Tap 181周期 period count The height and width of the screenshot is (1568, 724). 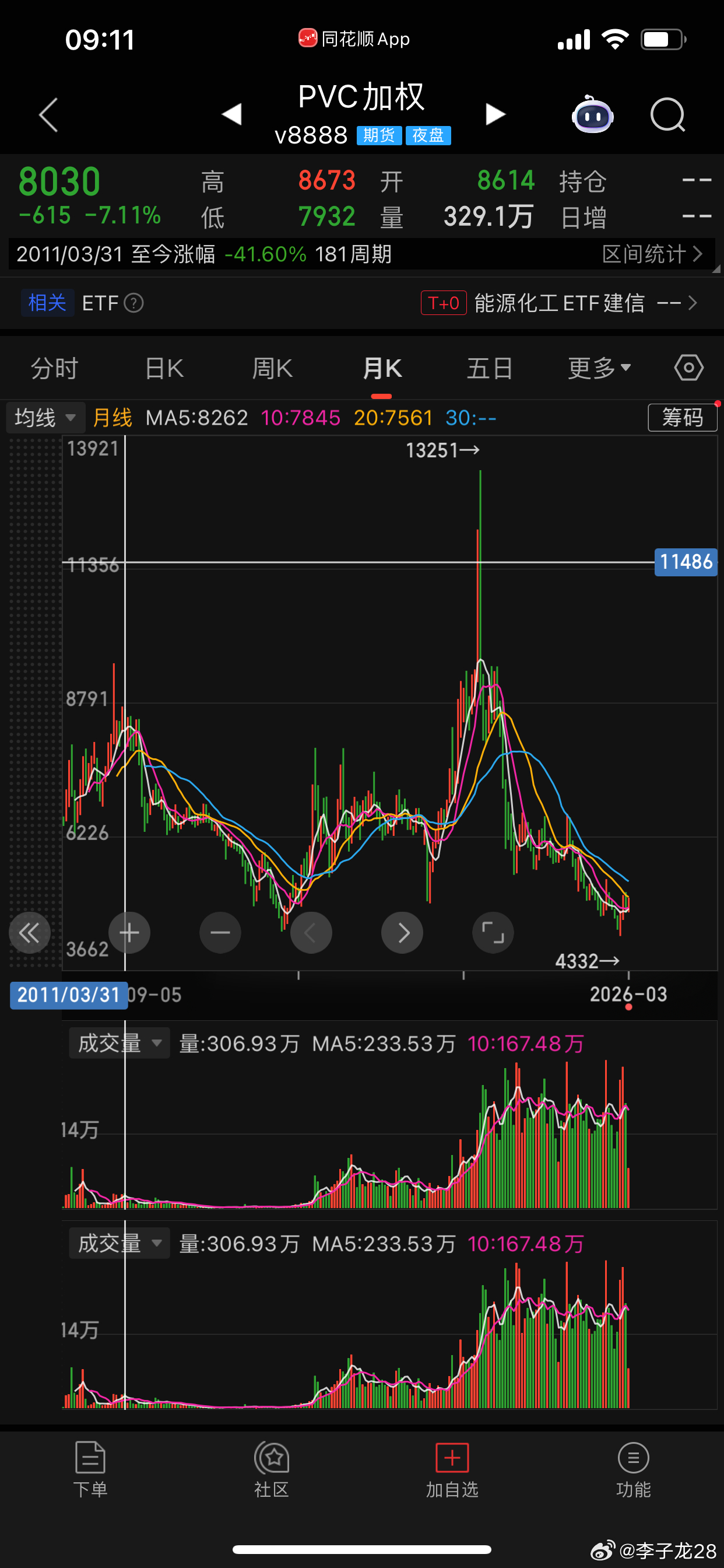(x=353, y=254)
